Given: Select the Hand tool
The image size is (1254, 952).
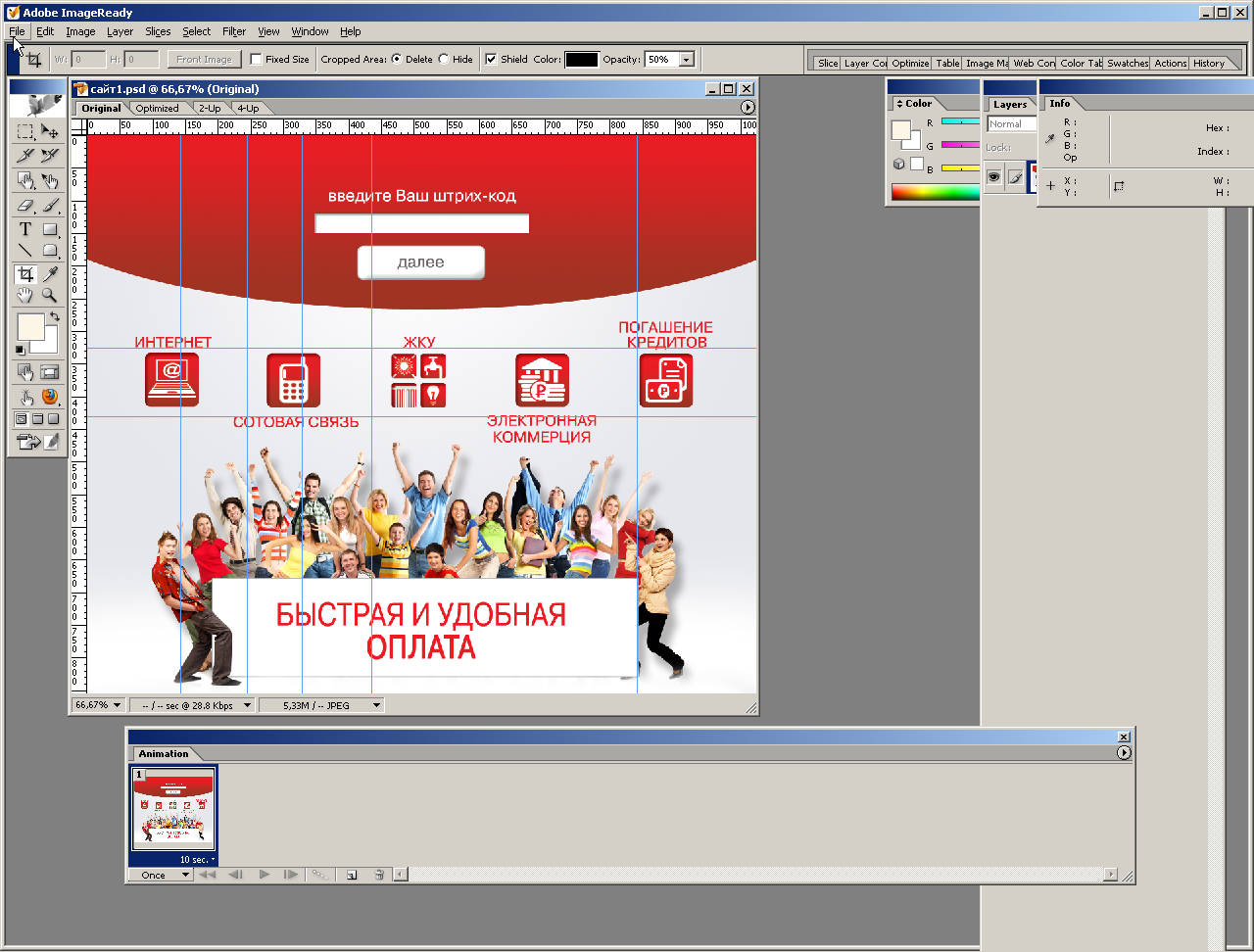Looking at the screenshot, I should (x=25, y=295).
